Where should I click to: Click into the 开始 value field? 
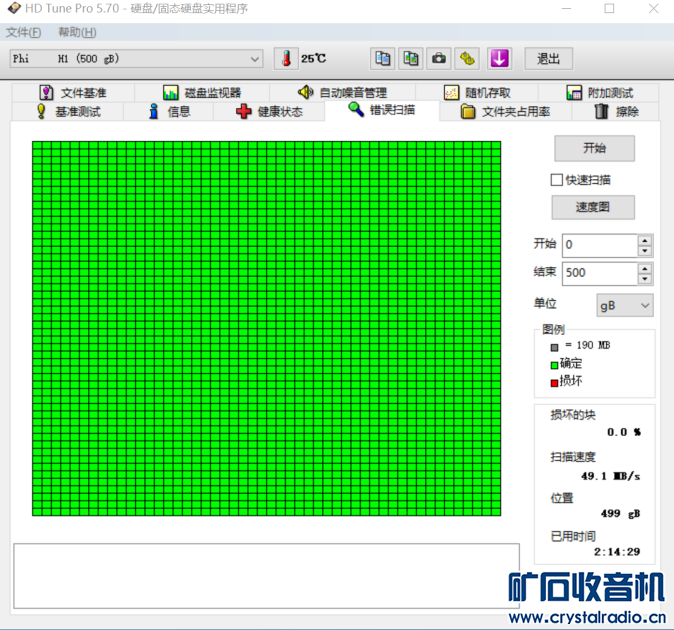(x=600, y=245)
